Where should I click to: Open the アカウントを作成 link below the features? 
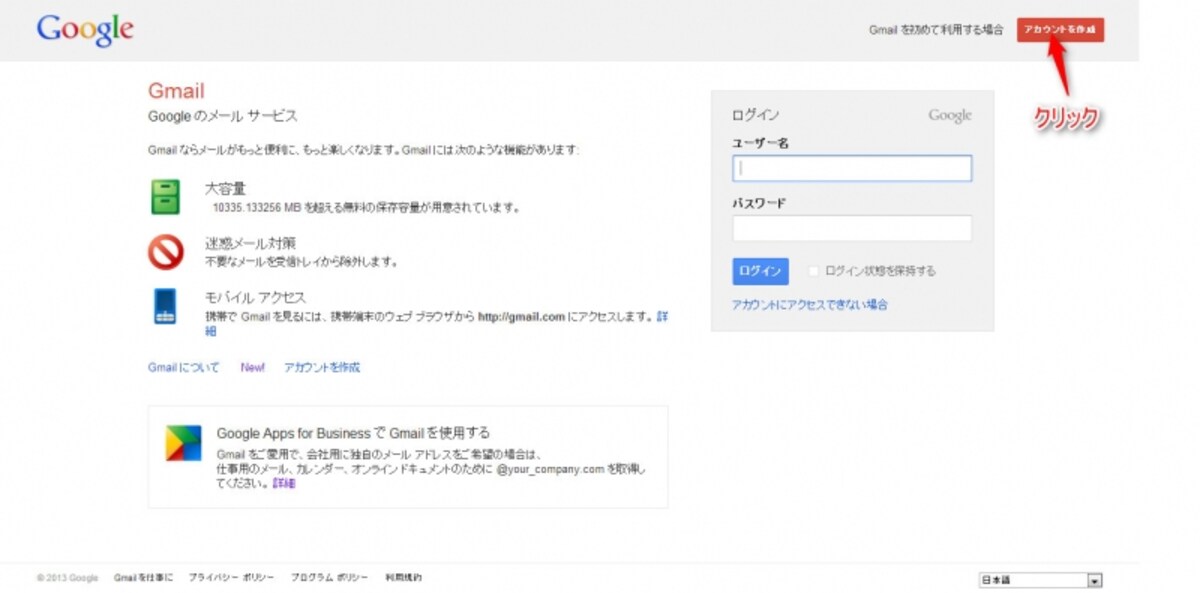[322, 368]
